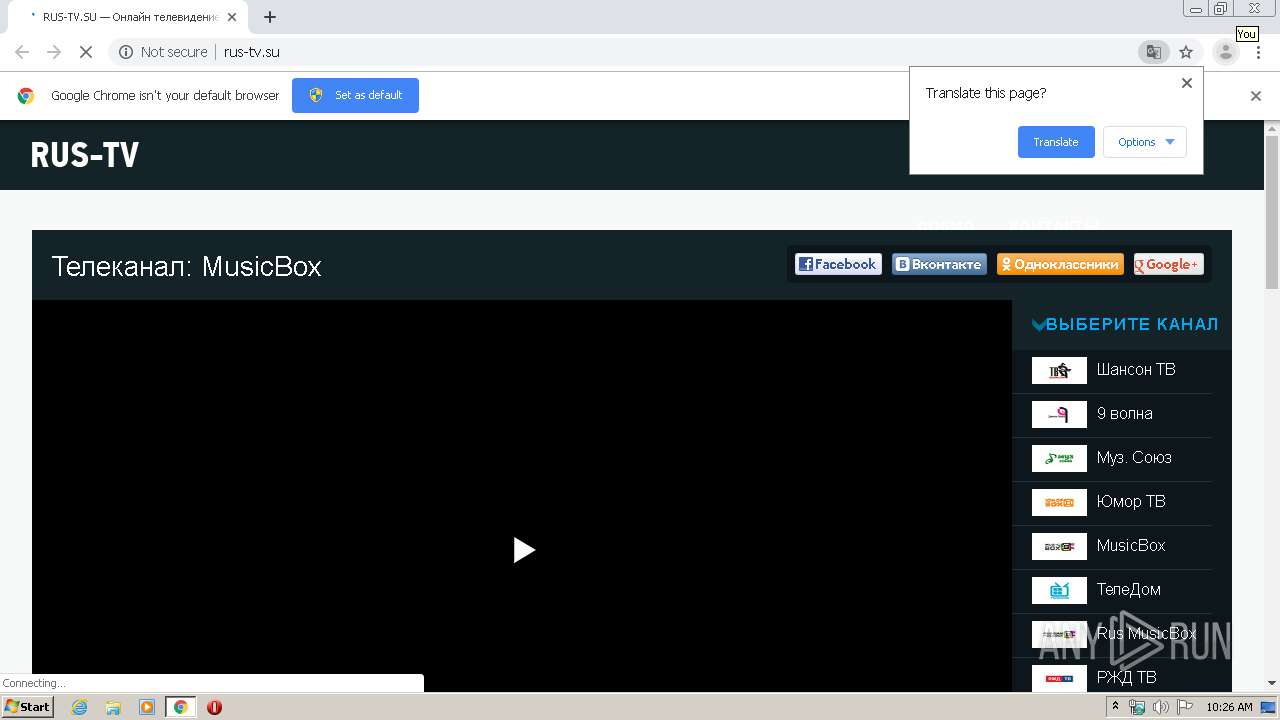Image resolution: width=1280 pixels, height=720 pixels.
Task: Click the Action Center flag icon
Action: (x=1185, y=707)
